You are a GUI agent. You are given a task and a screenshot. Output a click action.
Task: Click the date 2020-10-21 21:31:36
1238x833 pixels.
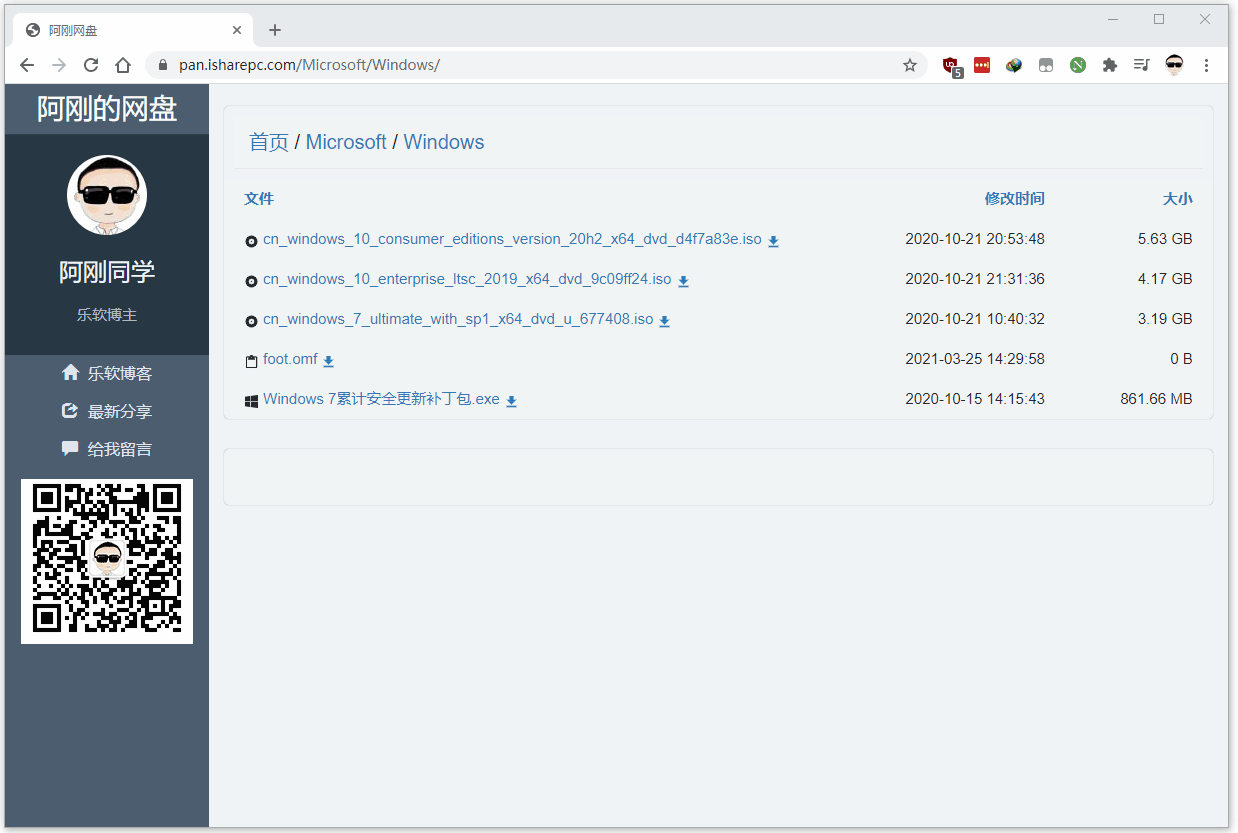click(975, 279)
